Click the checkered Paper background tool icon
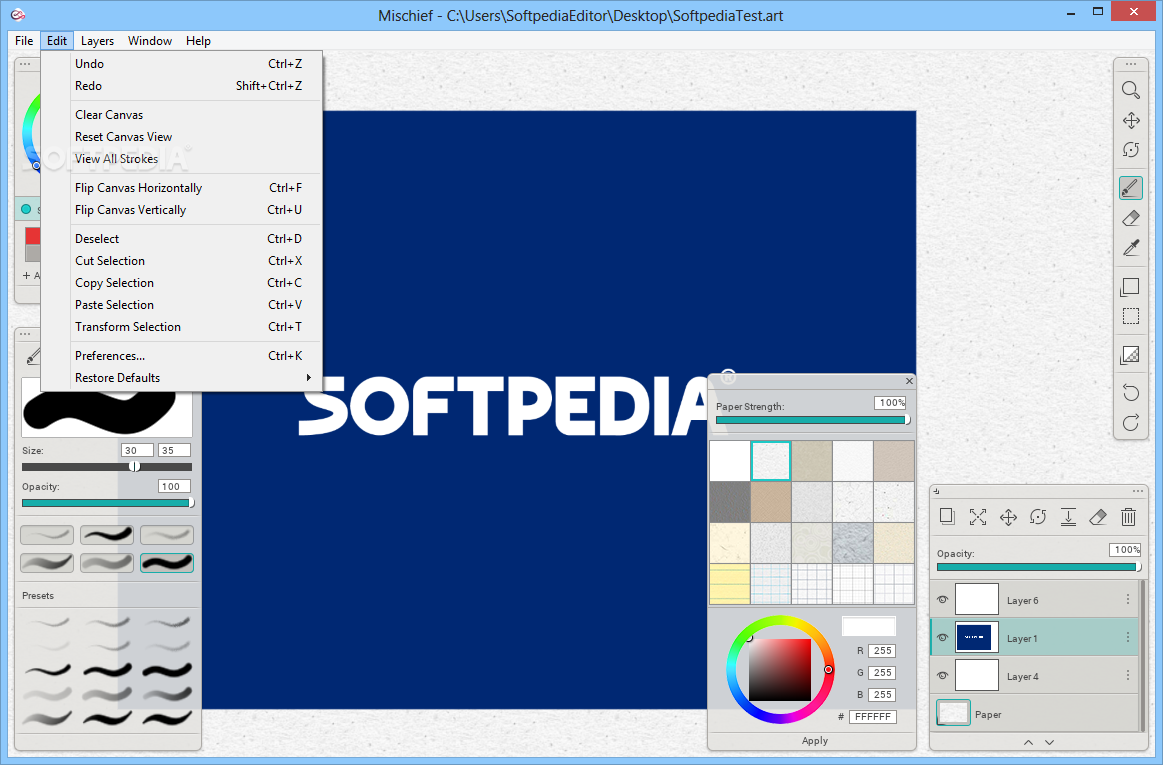 point(1130,355)
